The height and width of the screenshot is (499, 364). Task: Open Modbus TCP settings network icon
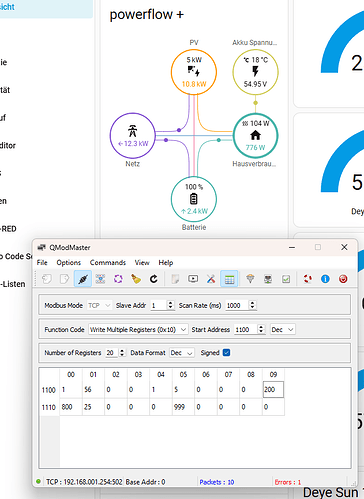pos(268,279)
